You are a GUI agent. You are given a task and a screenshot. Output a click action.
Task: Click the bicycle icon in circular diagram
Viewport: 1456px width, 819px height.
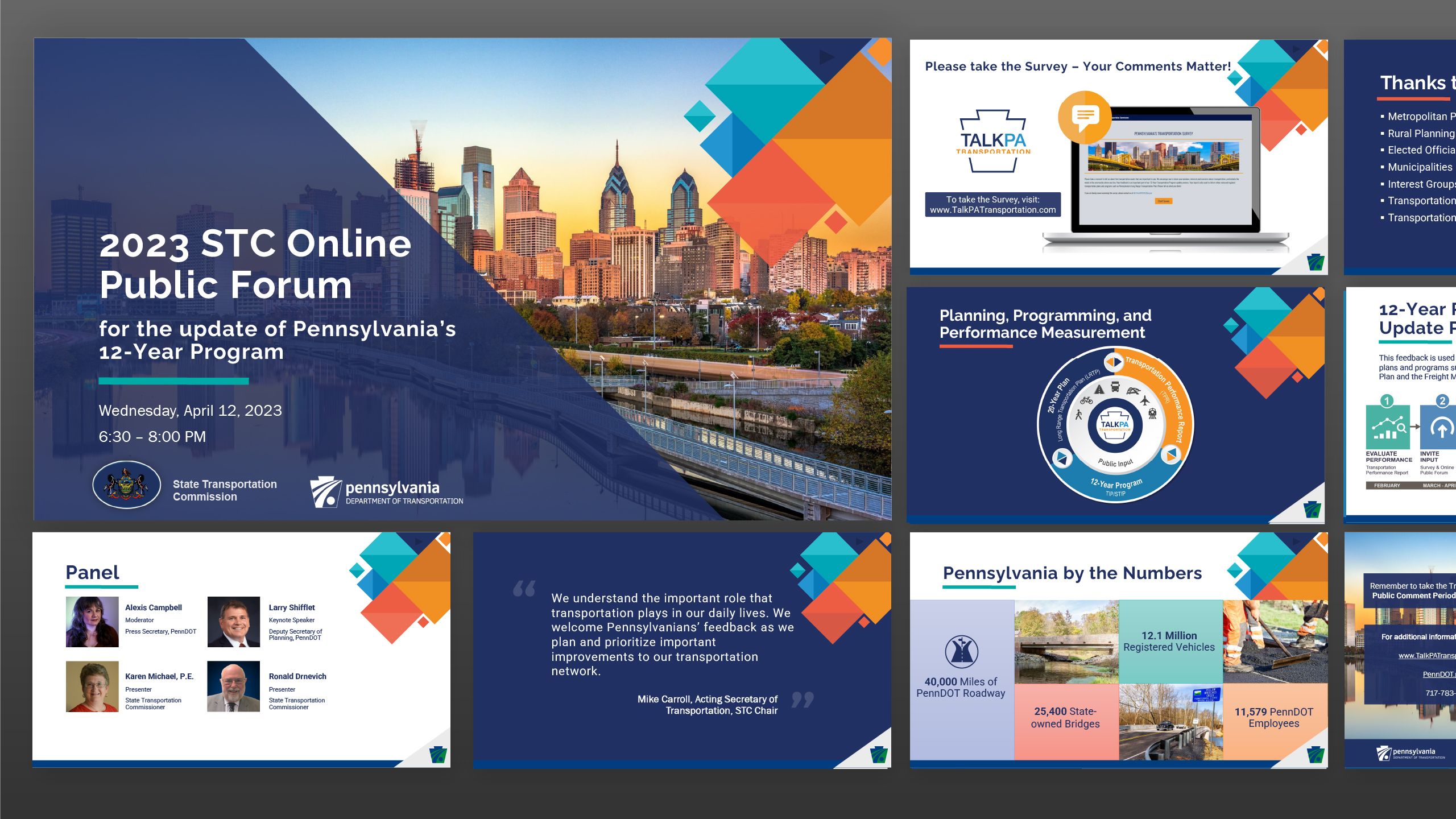click(x=1086, y=400)
